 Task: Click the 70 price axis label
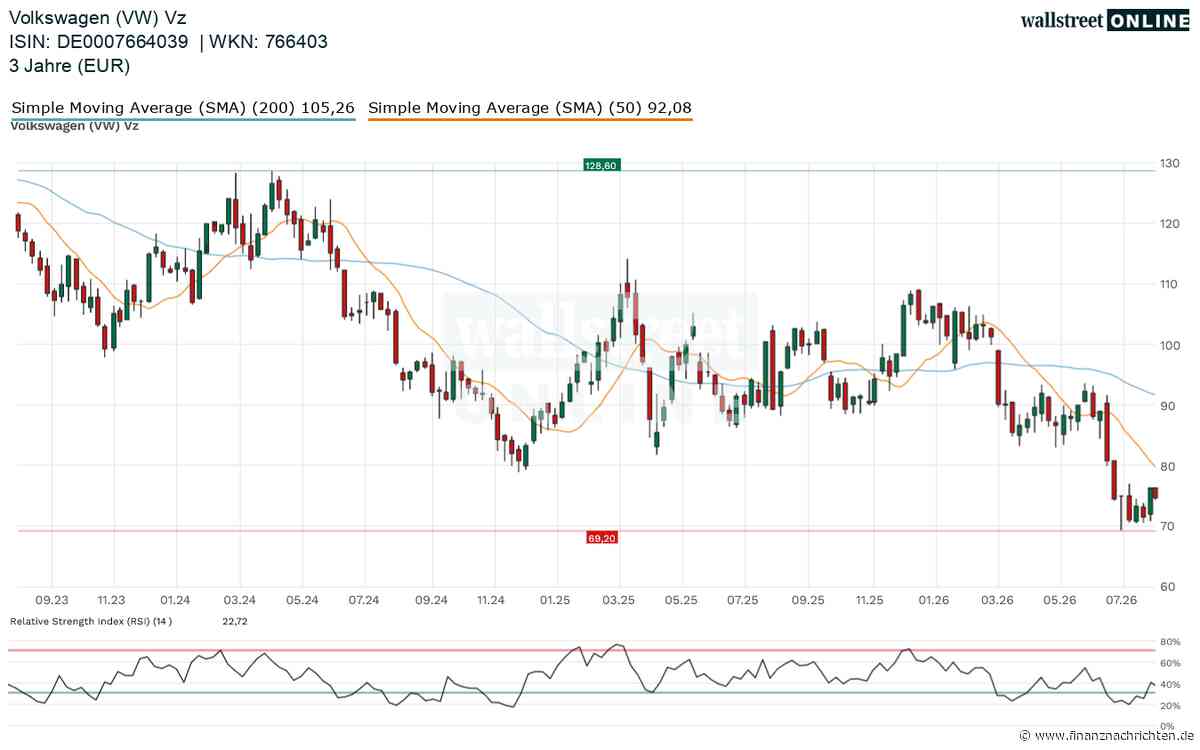(1167, 526)
